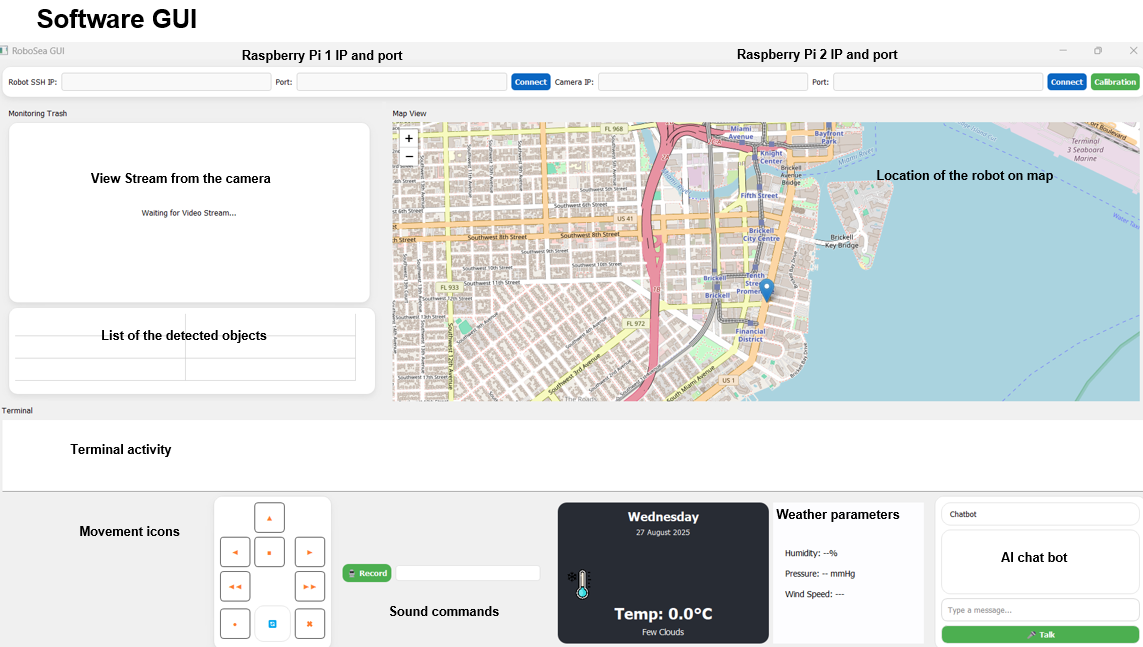Viewport: 1143px width, 647px height.
Task: Click the Type a message chatbot field
Action: (1039, 609)
